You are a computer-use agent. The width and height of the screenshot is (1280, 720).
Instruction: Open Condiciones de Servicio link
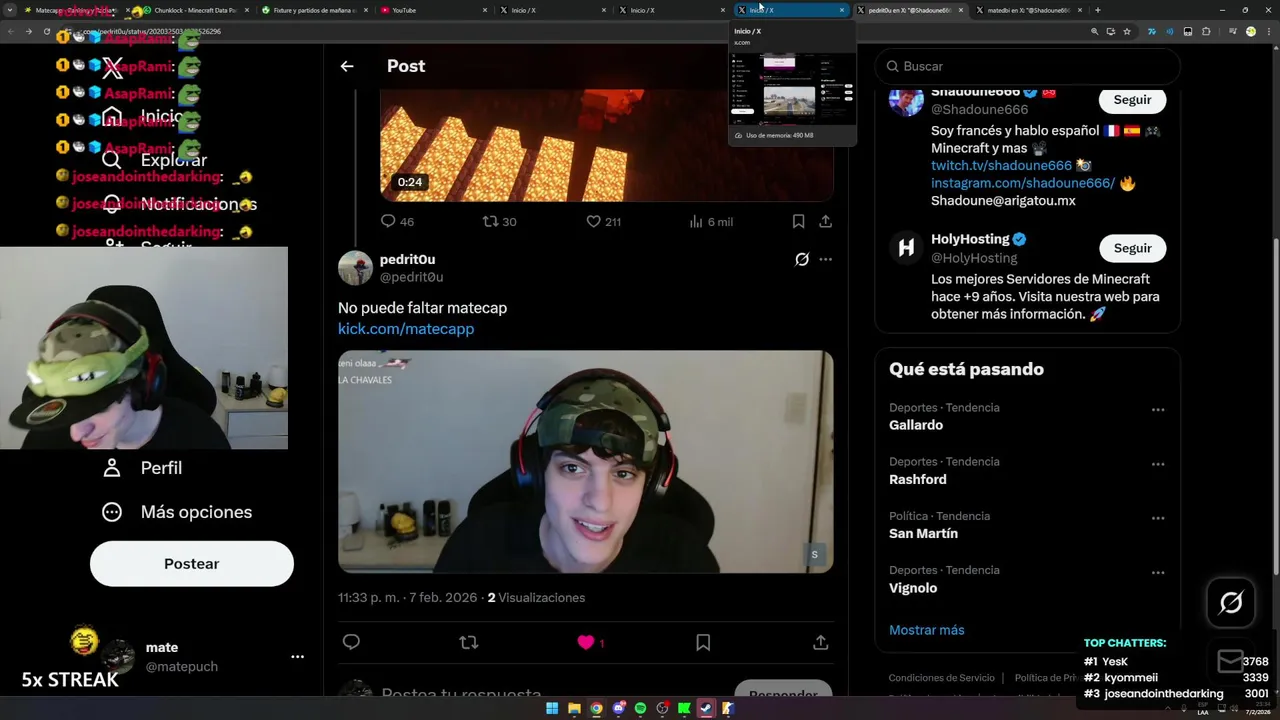pyautogui.click(x=942, y=678)
